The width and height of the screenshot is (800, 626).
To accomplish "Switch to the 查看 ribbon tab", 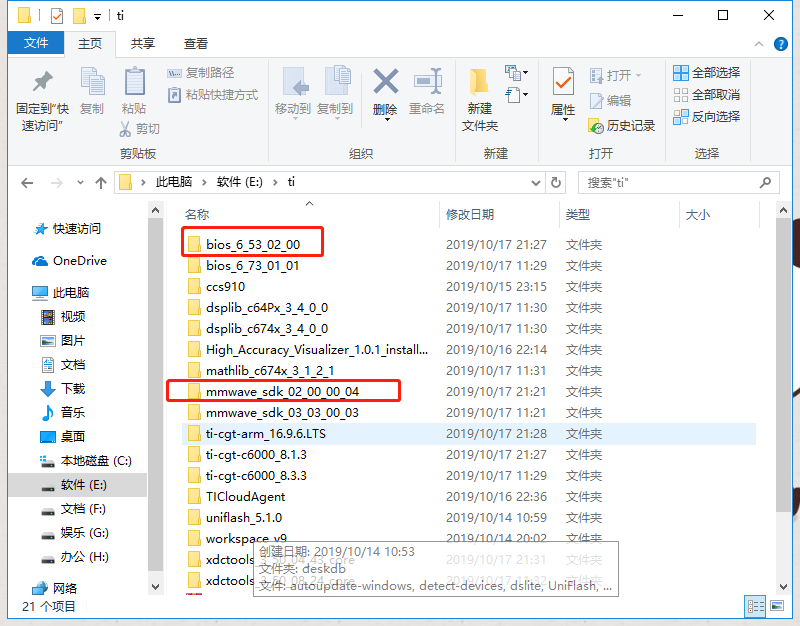I will (x=196, y=44).
